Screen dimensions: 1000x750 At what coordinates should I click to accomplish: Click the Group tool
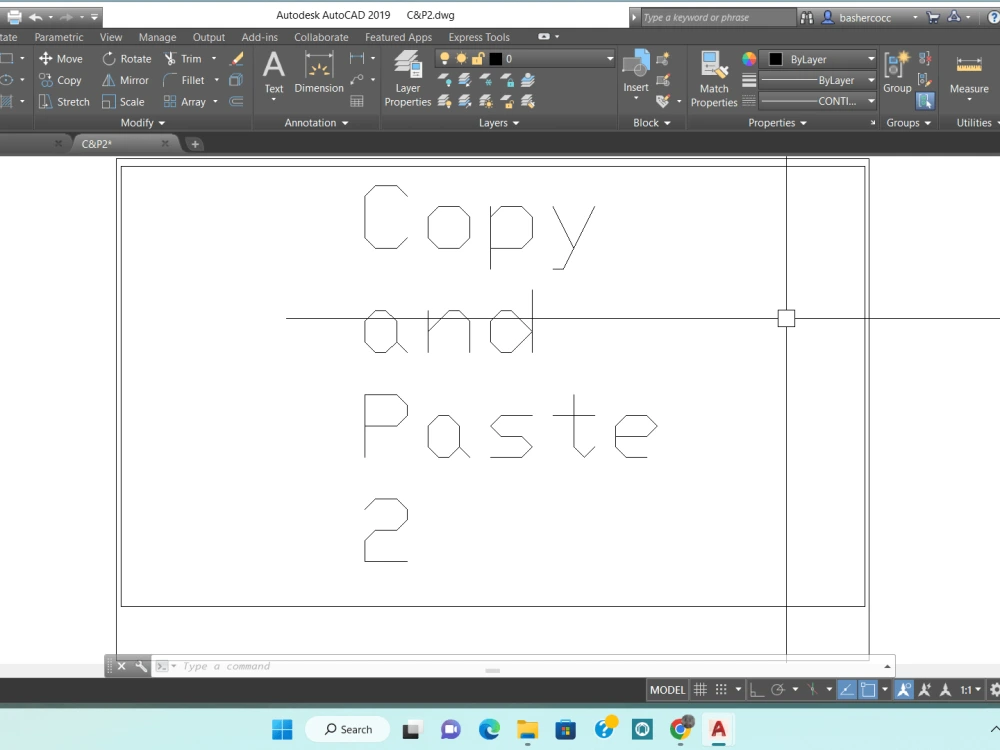[897, 73]
